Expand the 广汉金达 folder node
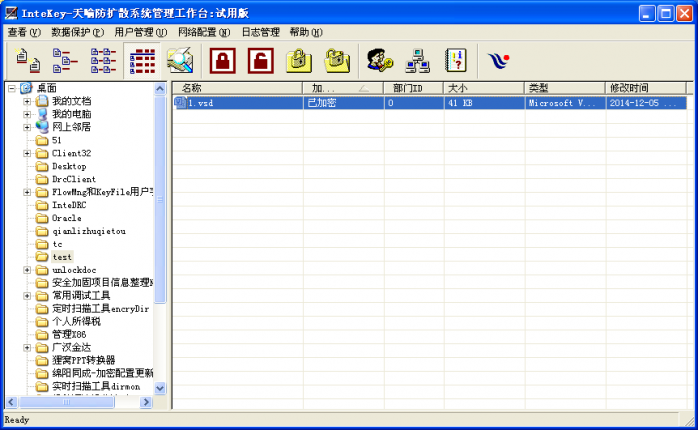The image size is (698, 430). click(27, 348)
